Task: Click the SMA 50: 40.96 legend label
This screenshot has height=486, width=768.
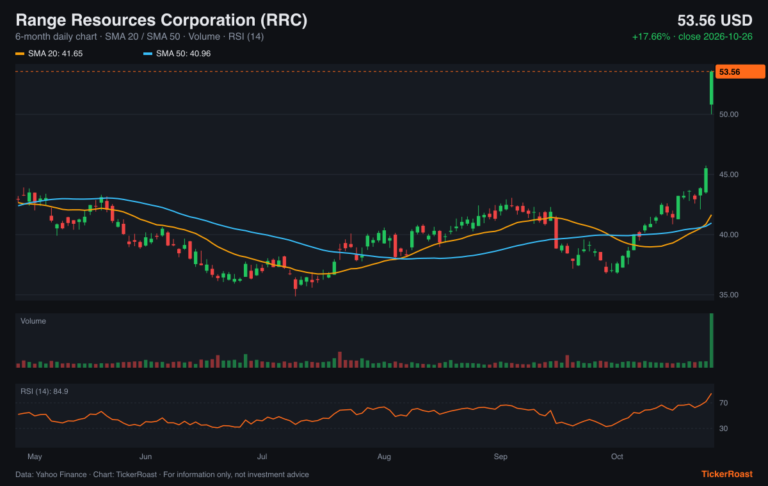Action: 183,53
